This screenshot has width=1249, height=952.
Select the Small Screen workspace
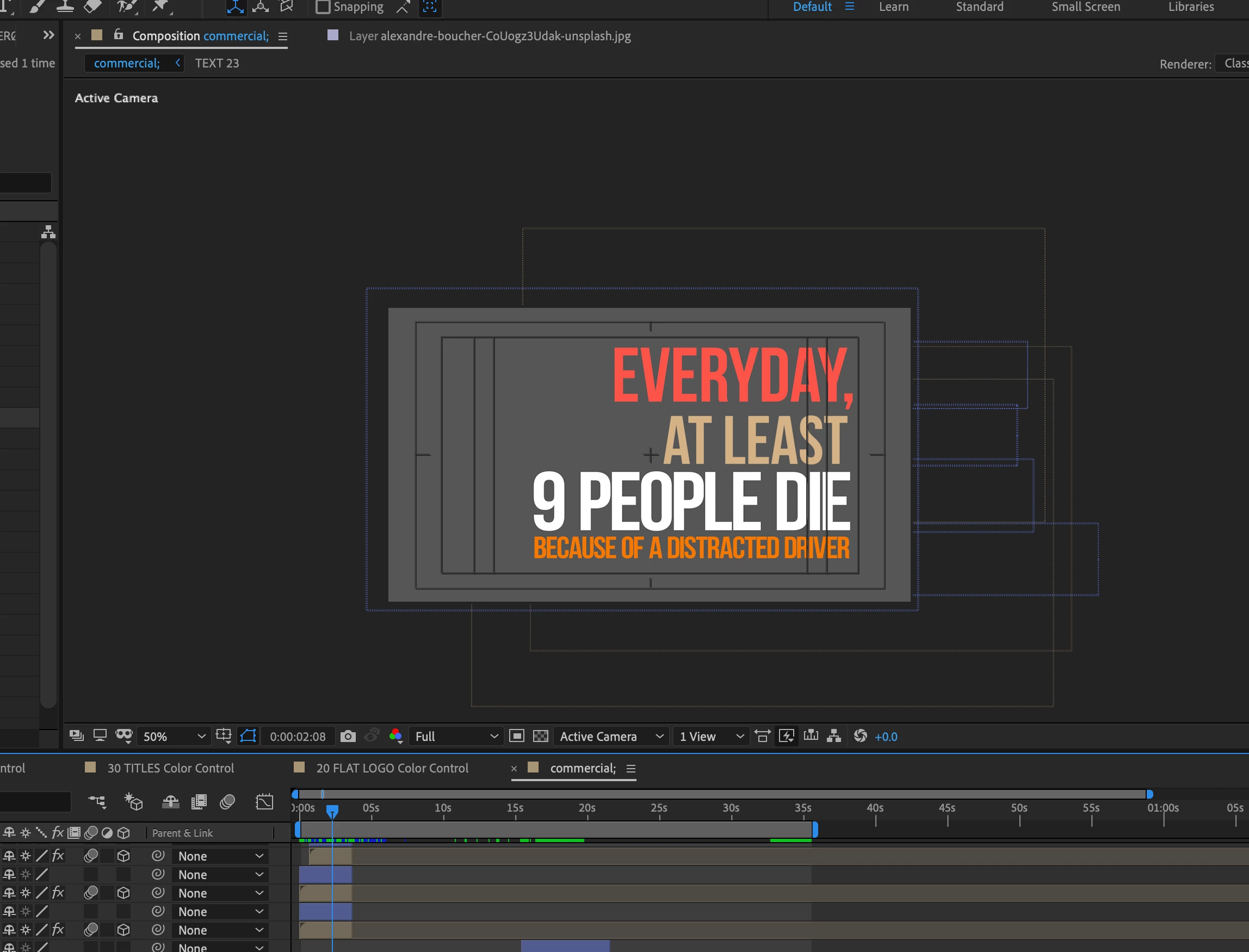pyautogui.click(x=1085, y=8)
